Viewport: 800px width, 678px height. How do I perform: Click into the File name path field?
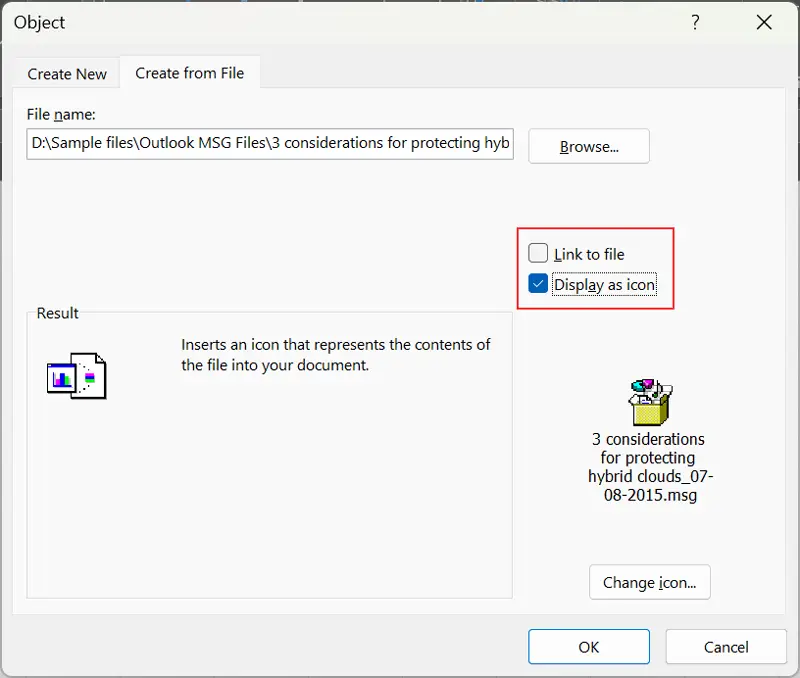tap(270, 143)
